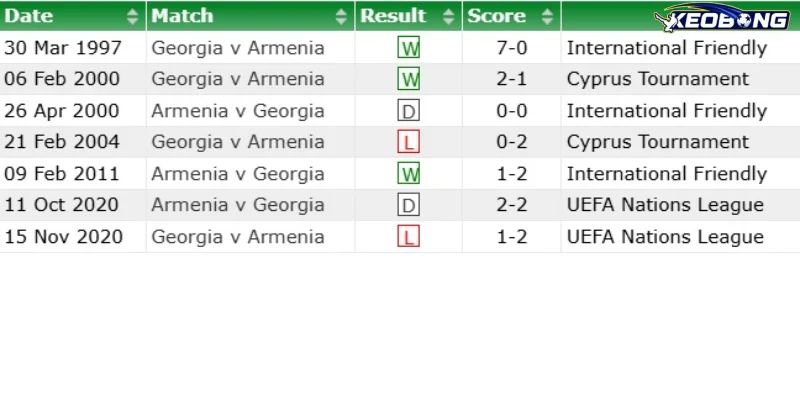Click the L result icon for 21 Feb 2004

point(408,142)
